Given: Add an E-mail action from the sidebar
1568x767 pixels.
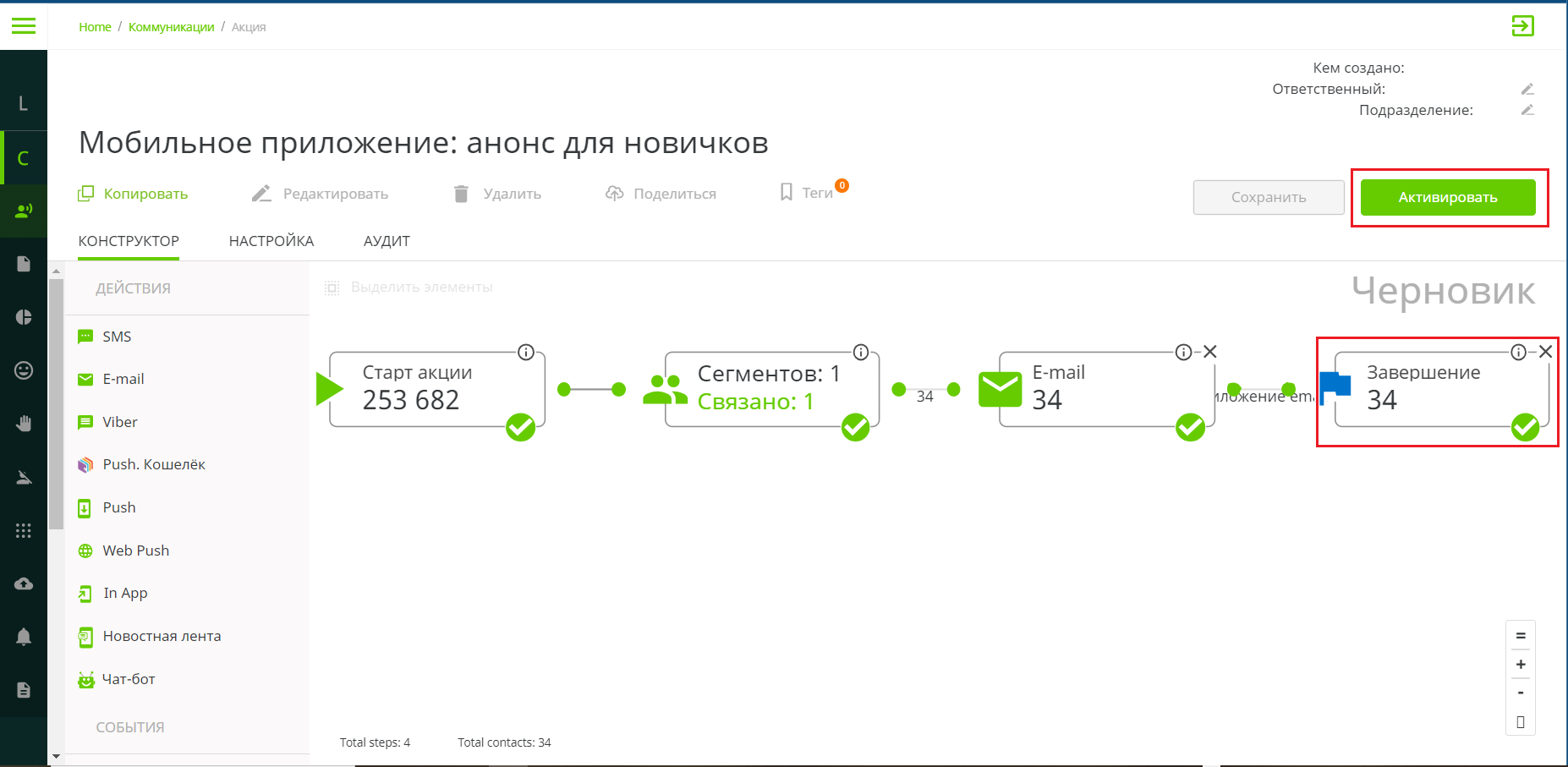Looking at the screenshot, I should point(123,379).
